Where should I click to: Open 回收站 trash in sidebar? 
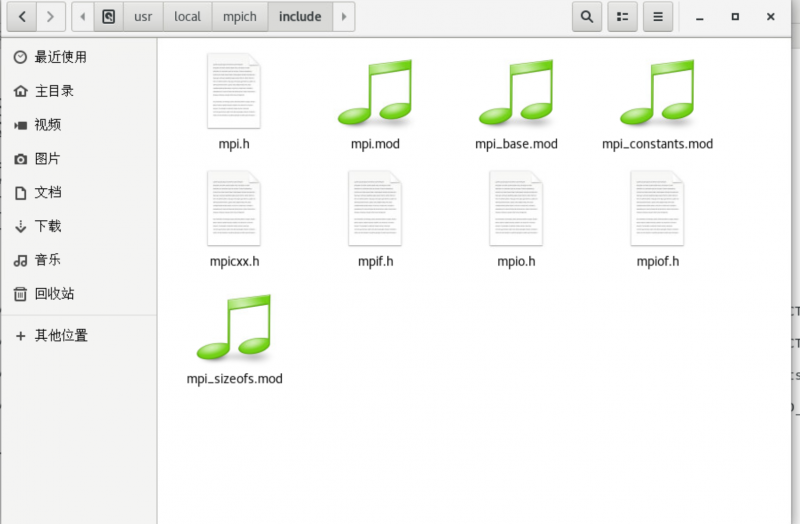click(54, 294)
